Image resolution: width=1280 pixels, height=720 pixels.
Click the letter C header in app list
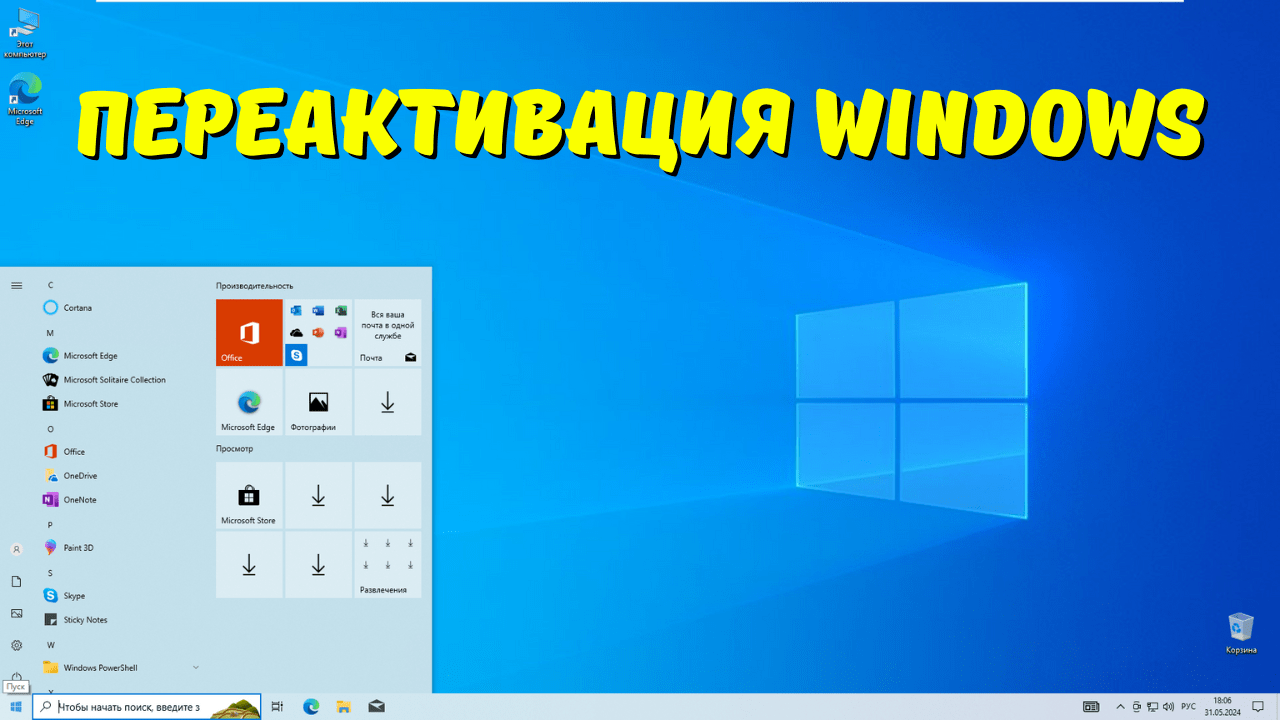point(50,285)
